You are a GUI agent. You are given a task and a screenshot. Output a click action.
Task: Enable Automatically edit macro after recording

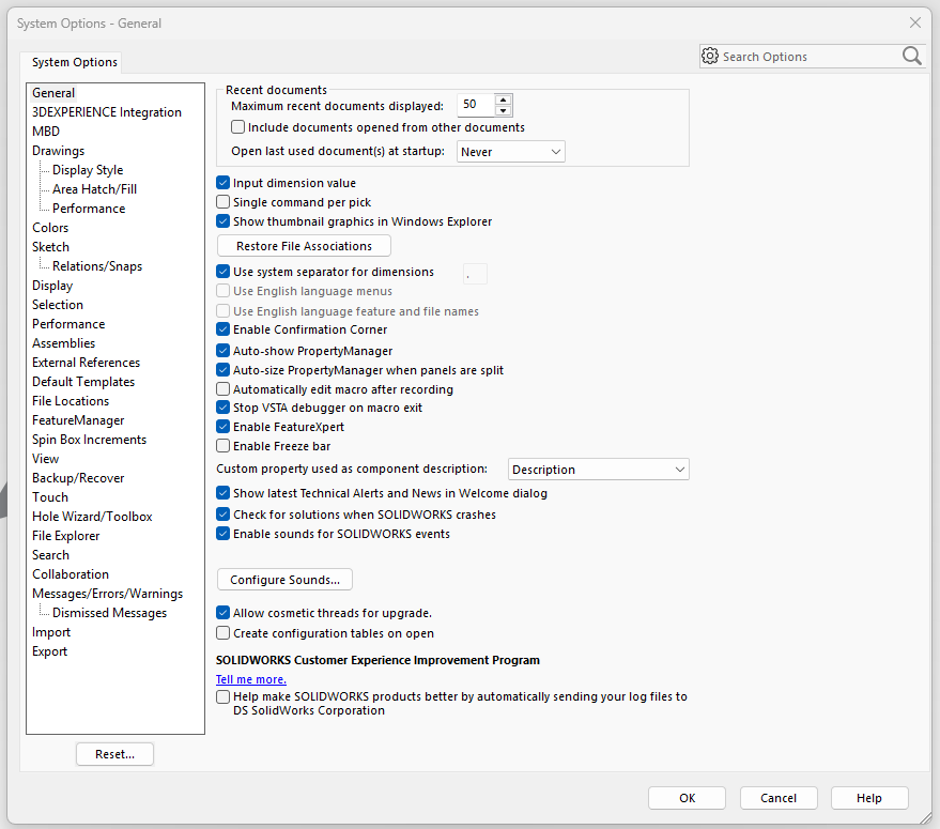point(223,389)
